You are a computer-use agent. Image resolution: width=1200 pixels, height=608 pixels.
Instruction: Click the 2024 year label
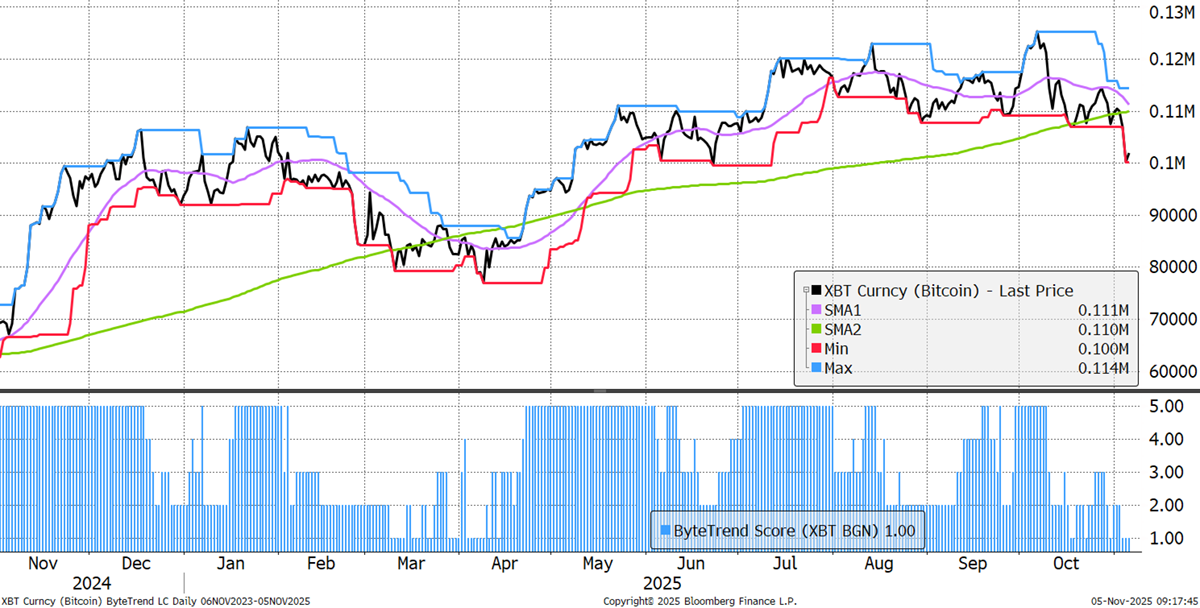pyautogui.click(x=91, y=582)
